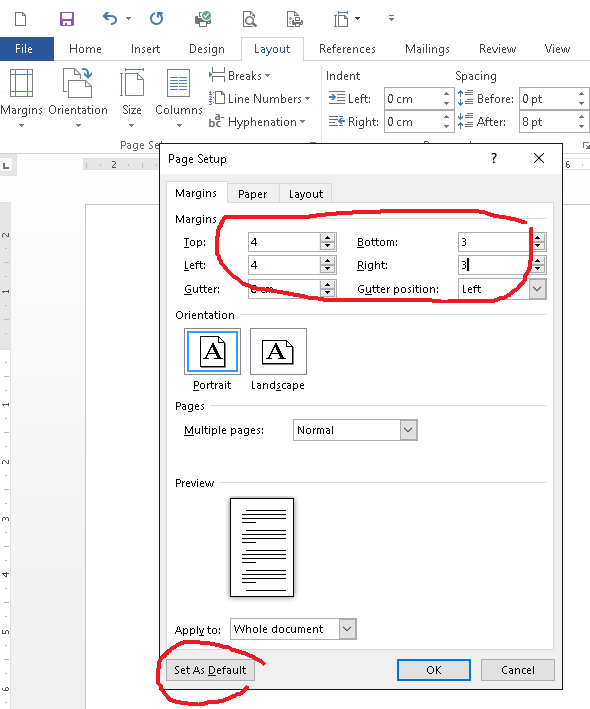Decrease Right margin with down spinner
The image size is (590, 709).
point(538,269)
